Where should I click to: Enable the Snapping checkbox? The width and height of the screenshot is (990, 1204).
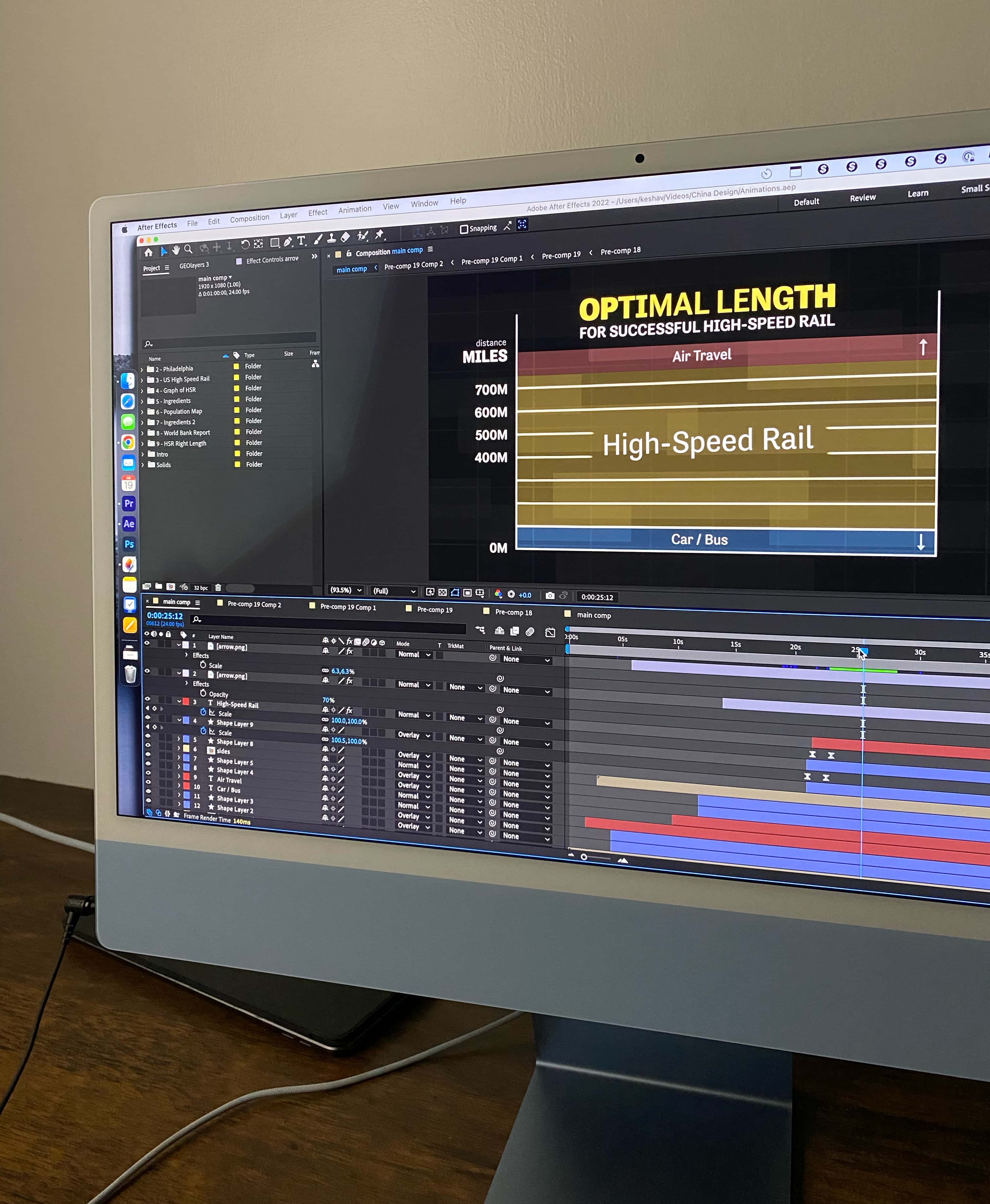click(464, 229)
